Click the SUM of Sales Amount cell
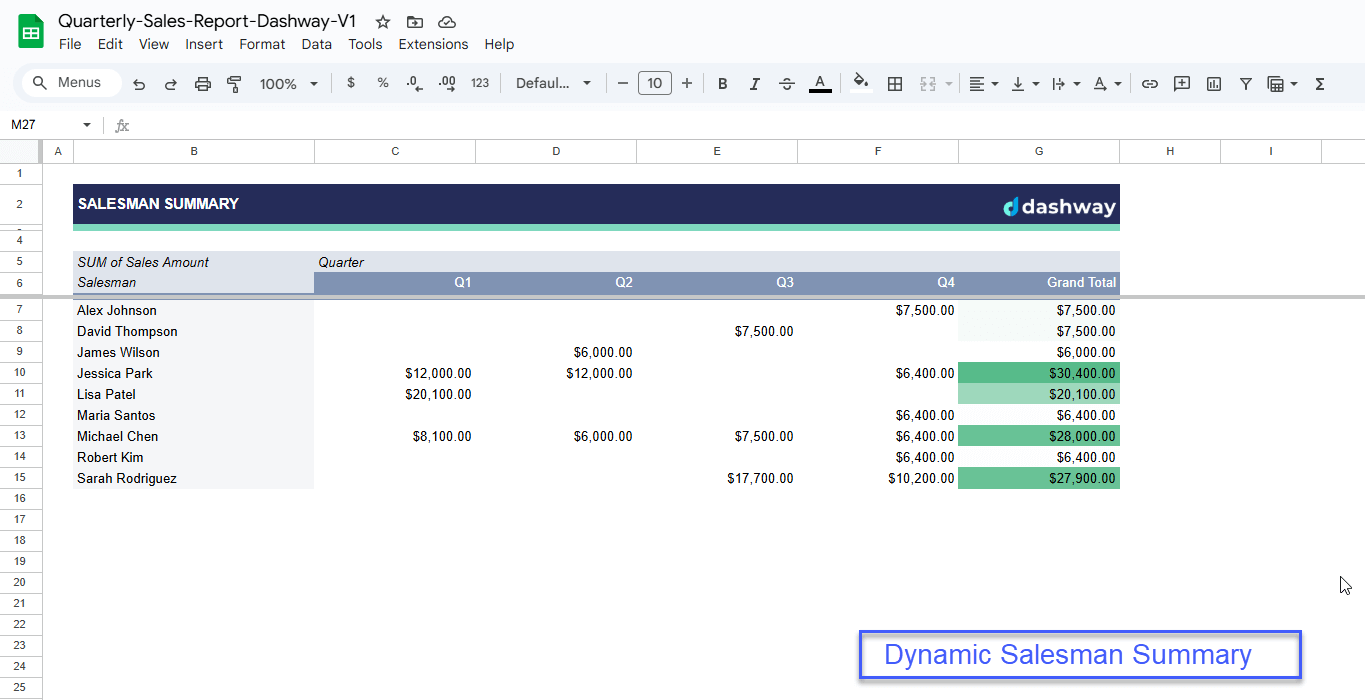 click(194, 262)
